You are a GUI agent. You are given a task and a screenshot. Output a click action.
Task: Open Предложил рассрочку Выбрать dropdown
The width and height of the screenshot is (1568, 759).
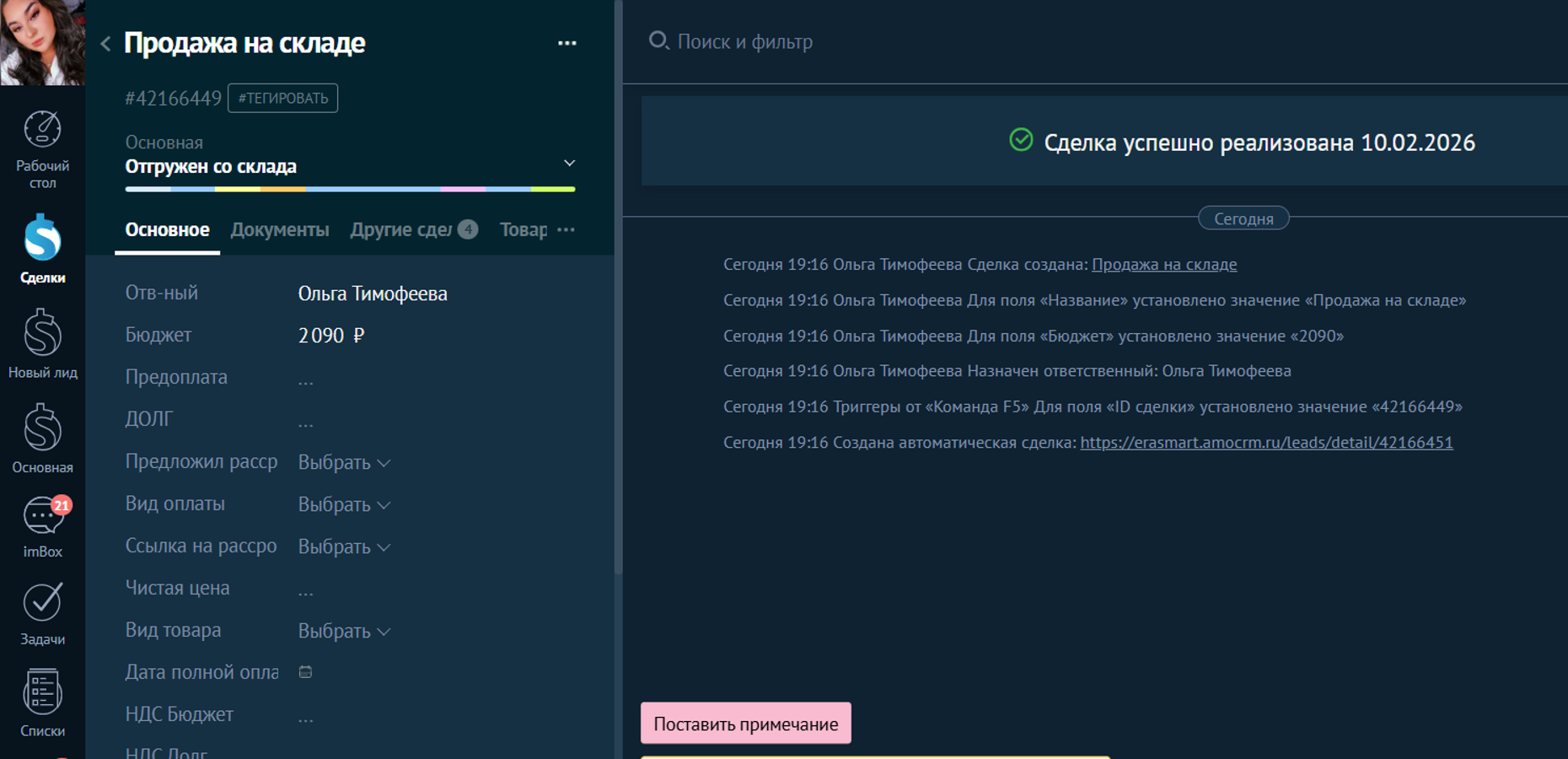[x=344, y=462]
